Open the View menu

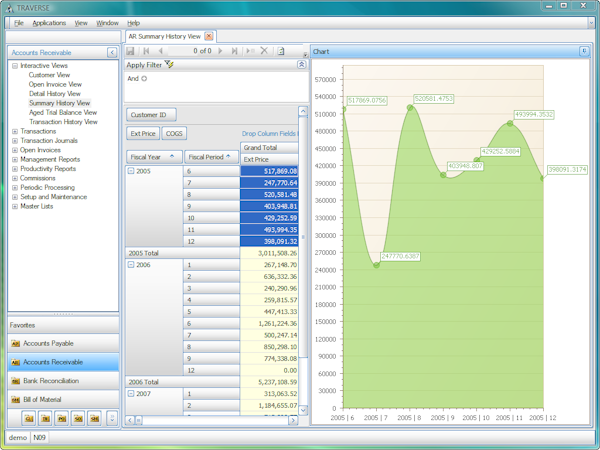tap(81, 23)
